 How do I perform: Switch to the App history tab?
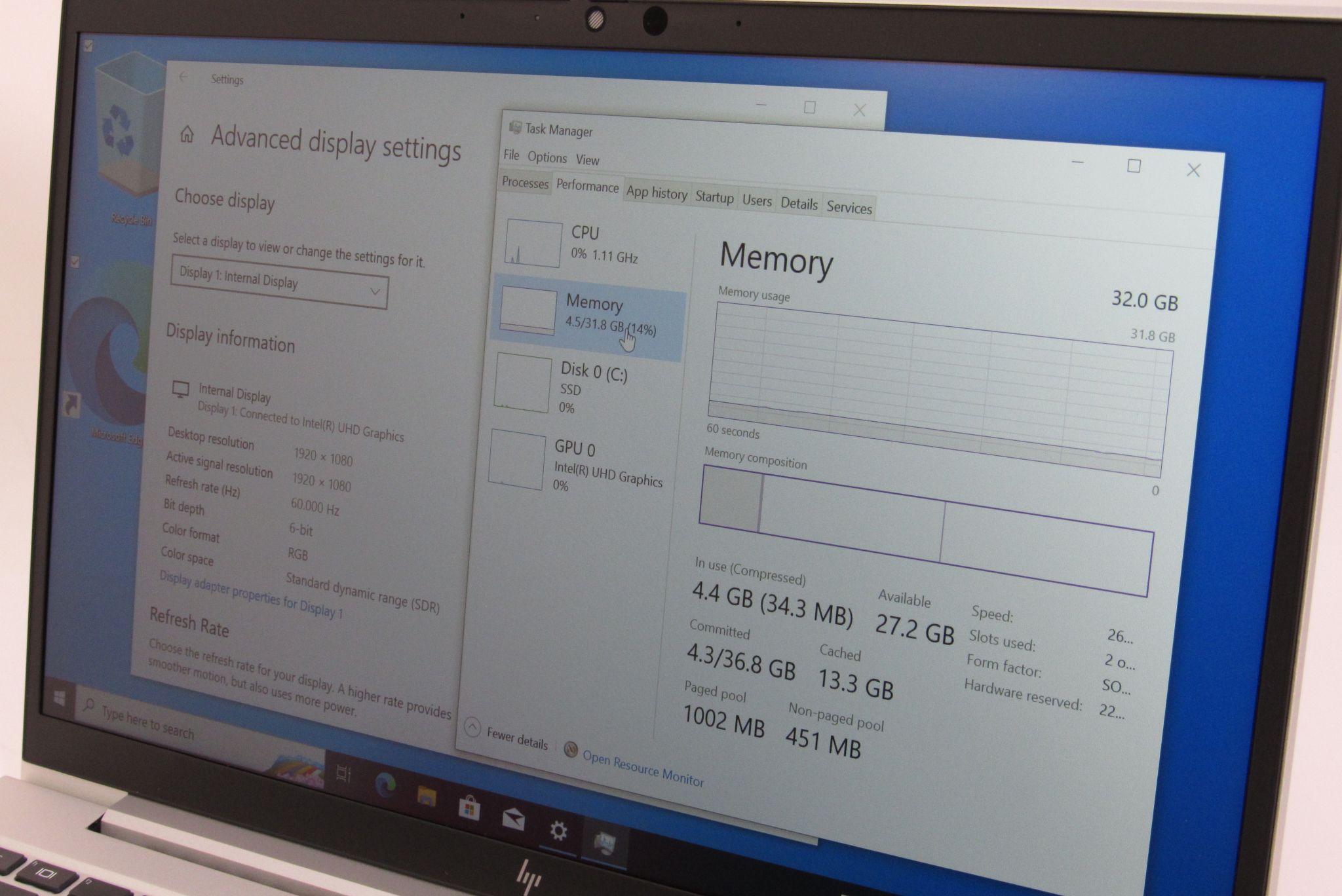pyautogui.click(x=656, y=193)
